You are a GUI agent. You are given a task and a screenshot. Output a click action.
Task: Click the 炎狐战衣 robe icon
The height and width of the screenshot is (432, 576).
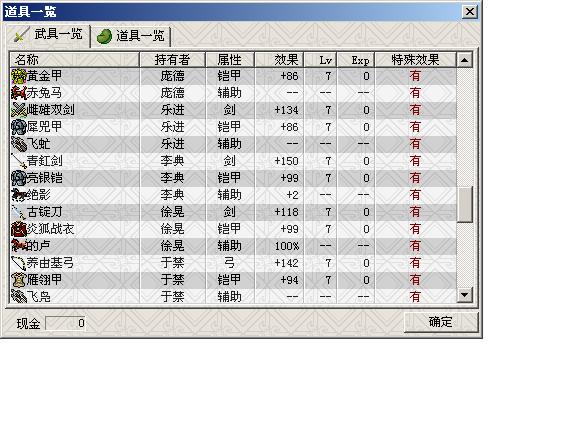click(18, 229)
